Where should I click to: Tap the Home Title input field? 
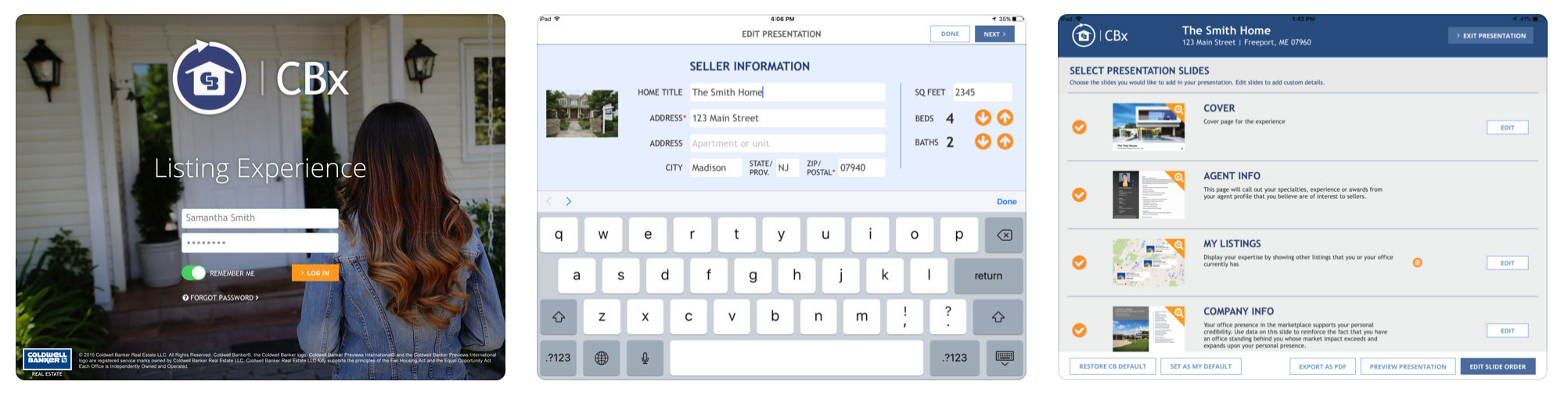(786, 92)
